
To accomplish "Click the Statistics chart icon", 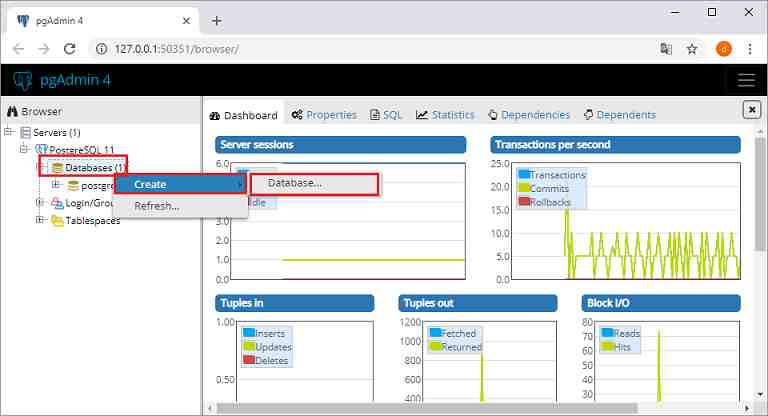I will coord(422,115).
